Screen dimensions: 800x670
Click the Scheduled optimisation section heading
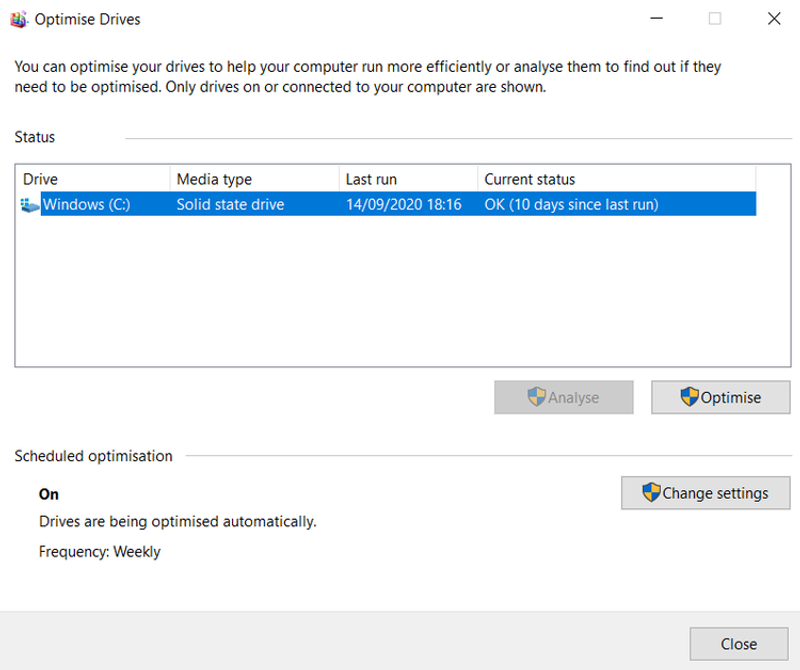93,456
